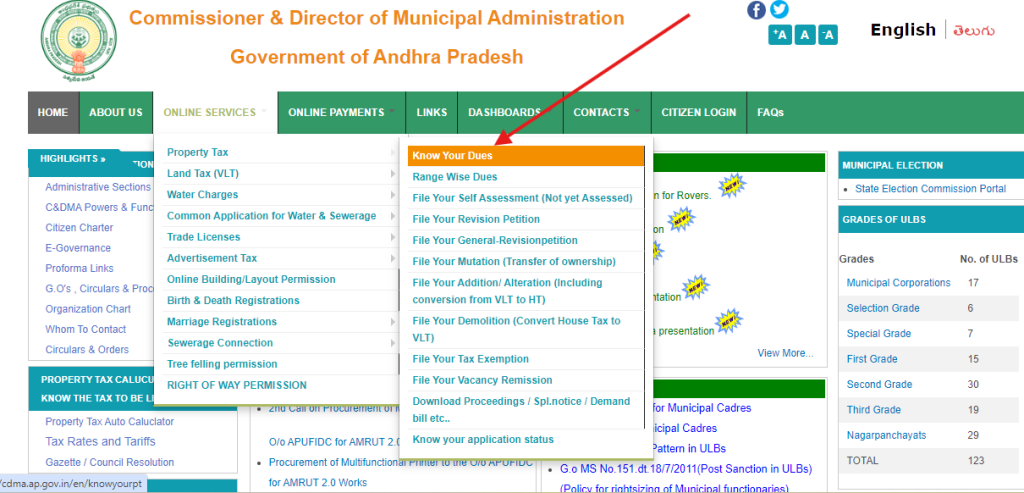Select English language option
1024x493 pixels.
coord(902,30)
